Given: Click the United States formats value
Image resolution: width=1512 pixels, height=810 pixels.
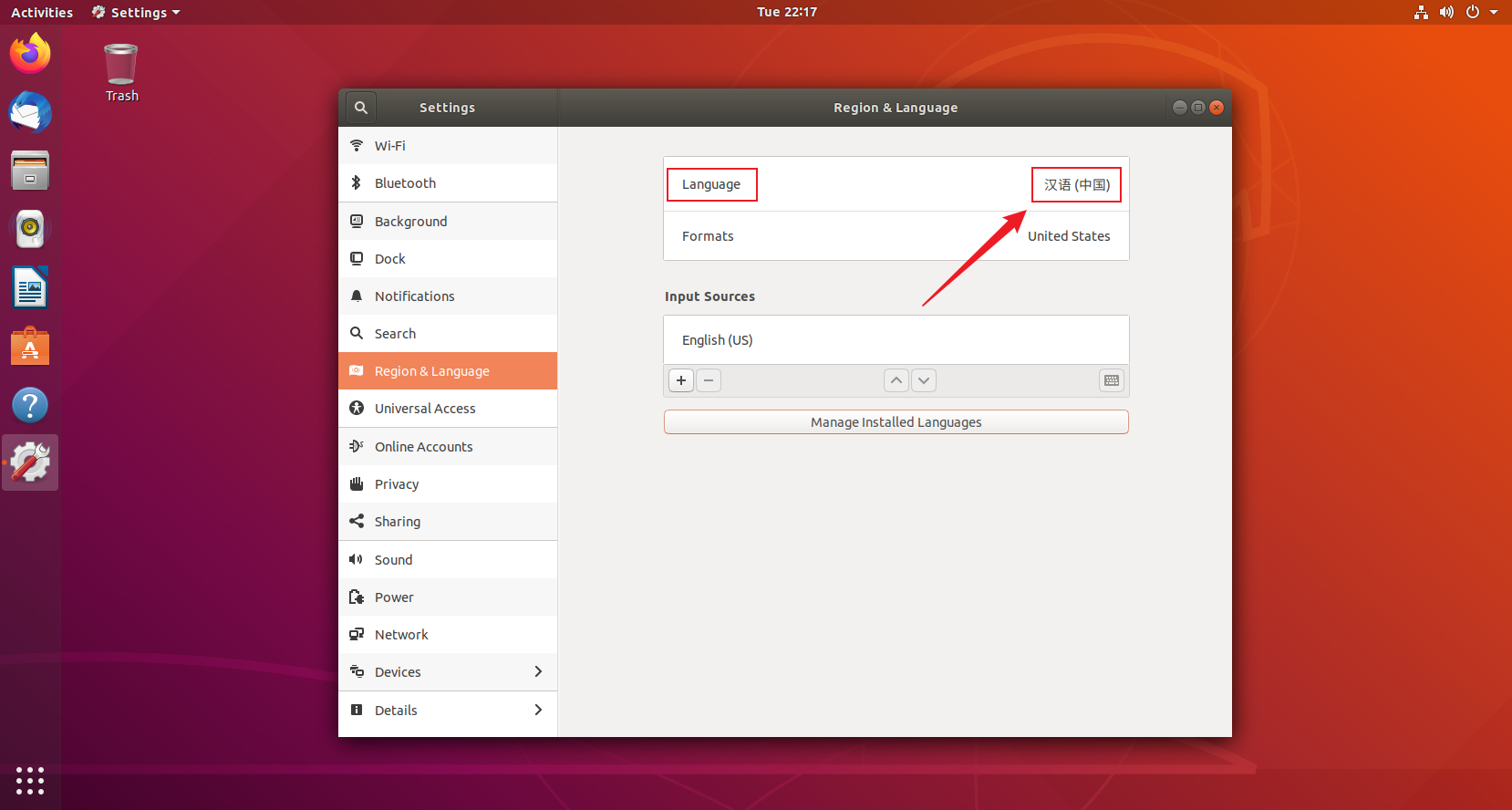Looking at the screenshot, I should pyautogui.click(x=1069, y=236).
